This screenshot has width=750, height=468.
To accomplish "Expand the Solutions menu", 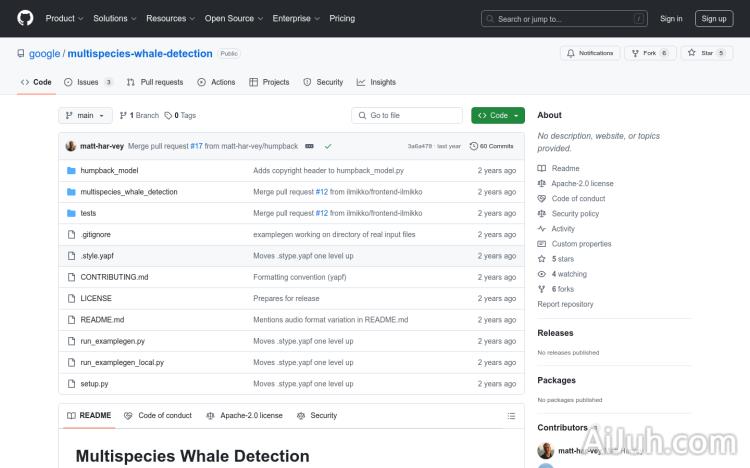I will point(114,18).
